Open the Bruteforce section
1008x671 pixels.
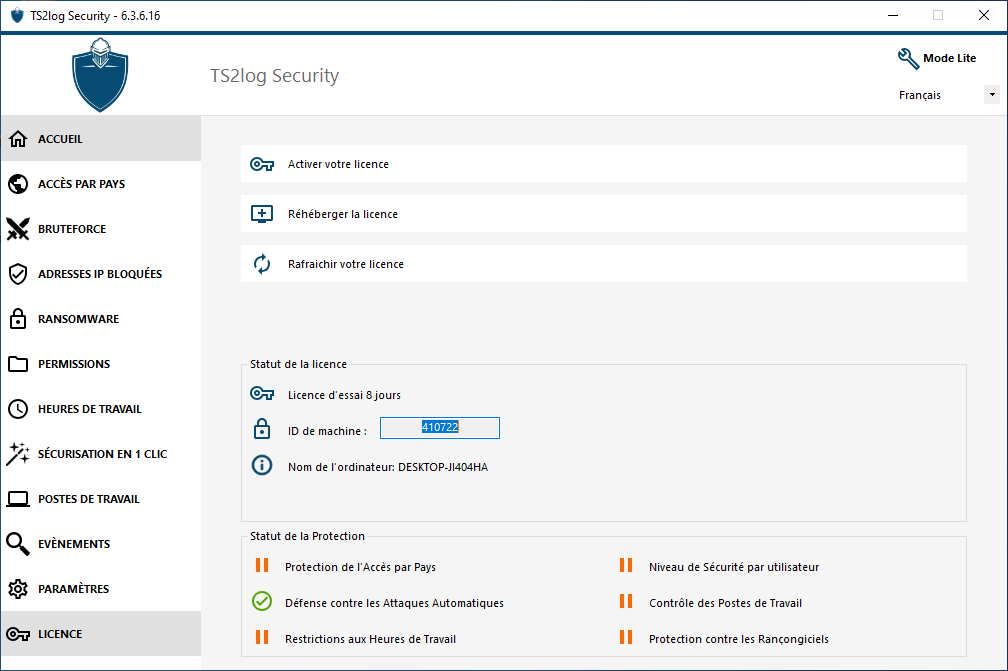pos(101,229)
